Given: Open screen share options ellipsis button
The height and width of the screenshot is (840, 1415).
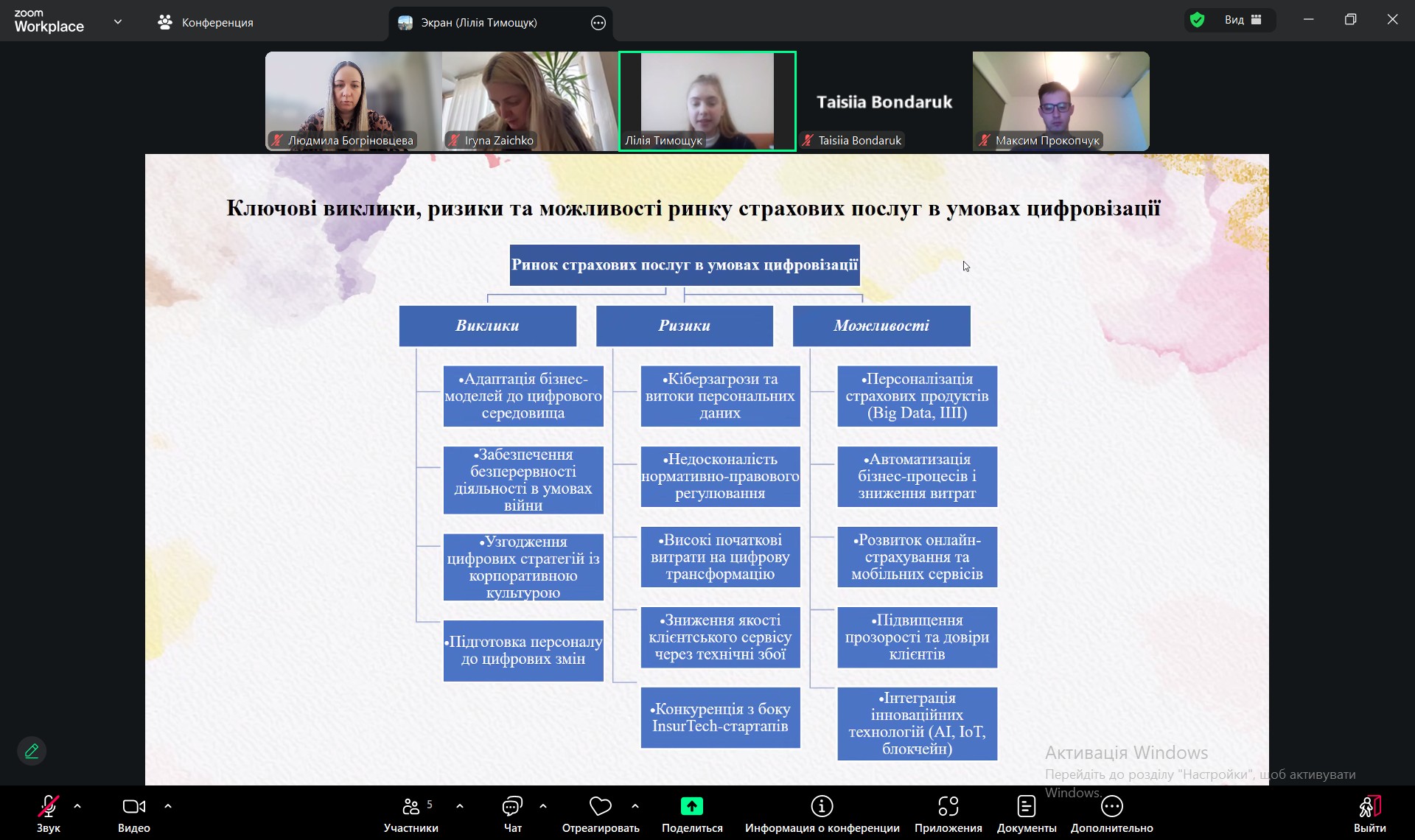Looking at the screenshot, I should (x=598, y=23).
